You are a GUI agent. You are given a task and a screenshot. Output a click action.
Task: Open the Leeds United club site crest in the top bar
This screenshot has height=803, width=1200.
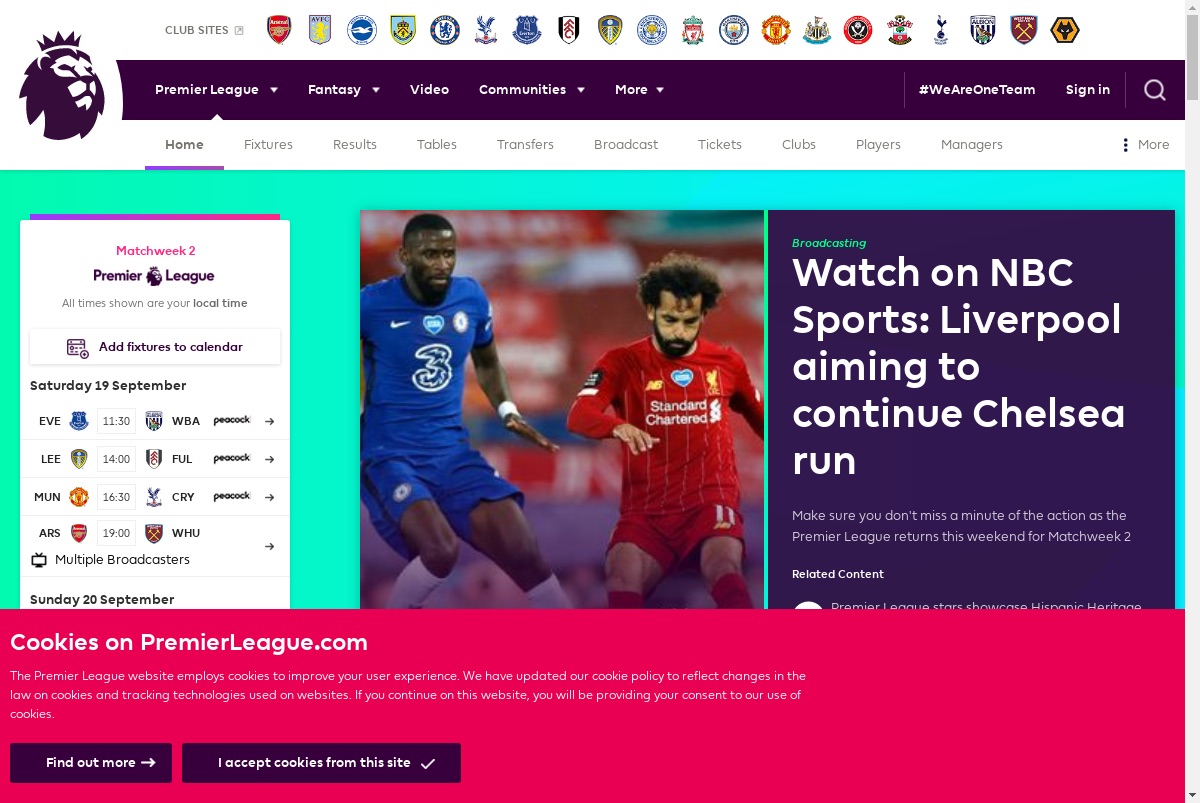point(610,30)
